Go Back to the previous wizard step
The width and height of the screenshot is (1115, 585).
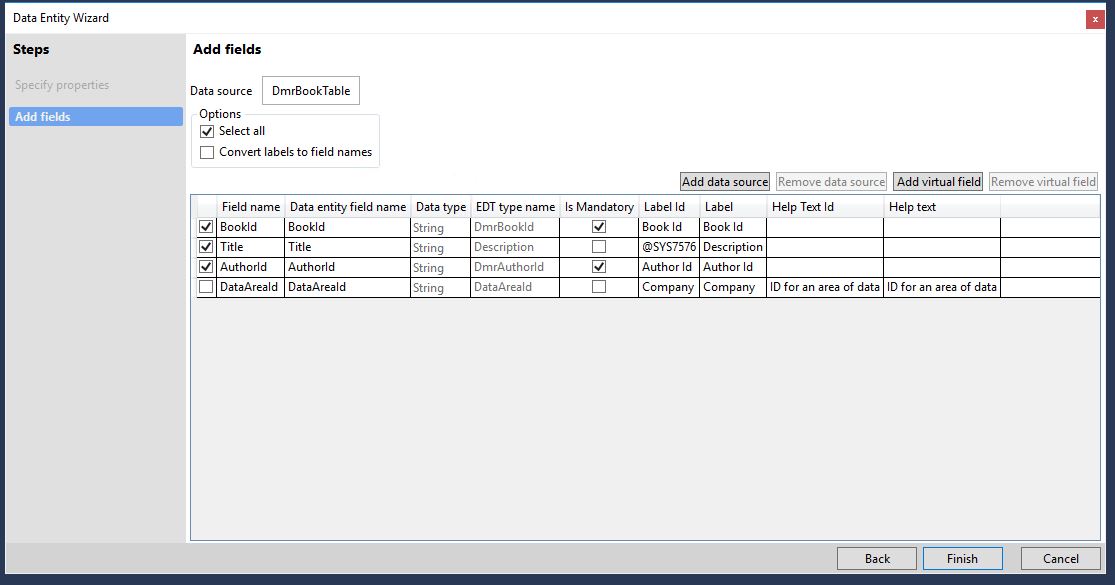[x=877, y=558]
